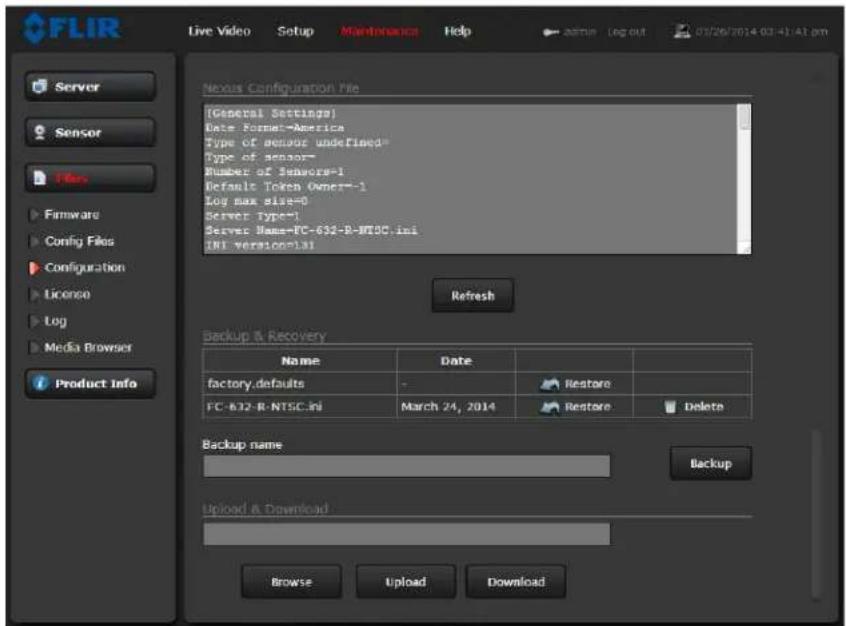Screen dimensions: 846x626
Task: Click the Browse button
Action: [291, 582]
